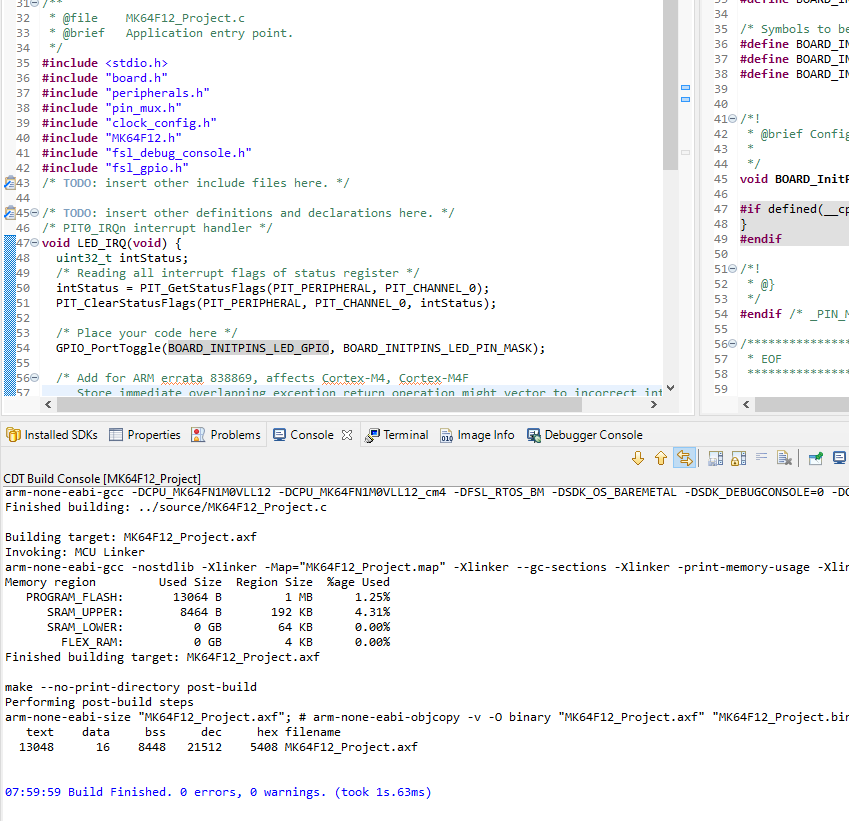This screenshot has height=821, width=849.
Task: Jump to next error in console
Action: (638, 458)
